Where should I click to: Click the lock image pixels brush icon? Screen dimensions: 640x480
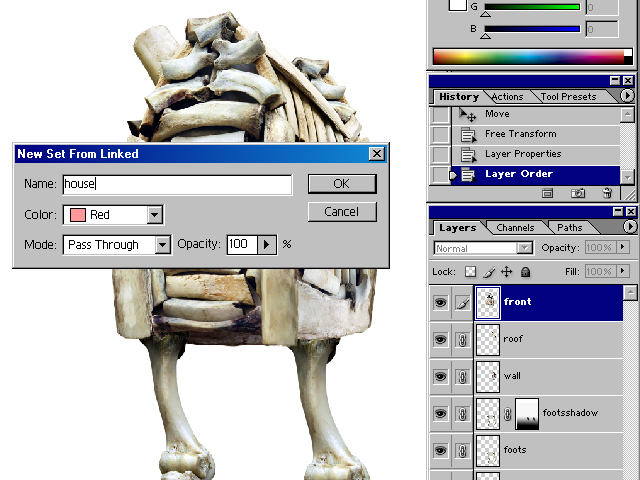click(489, 271)
